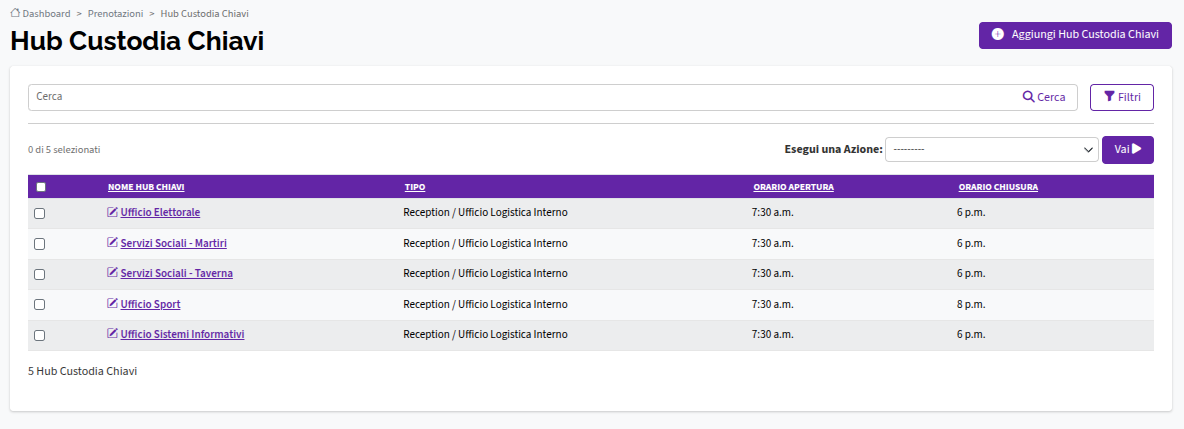Open the Ufficio Sport link

pyautogui.click(x=150, y=304)
